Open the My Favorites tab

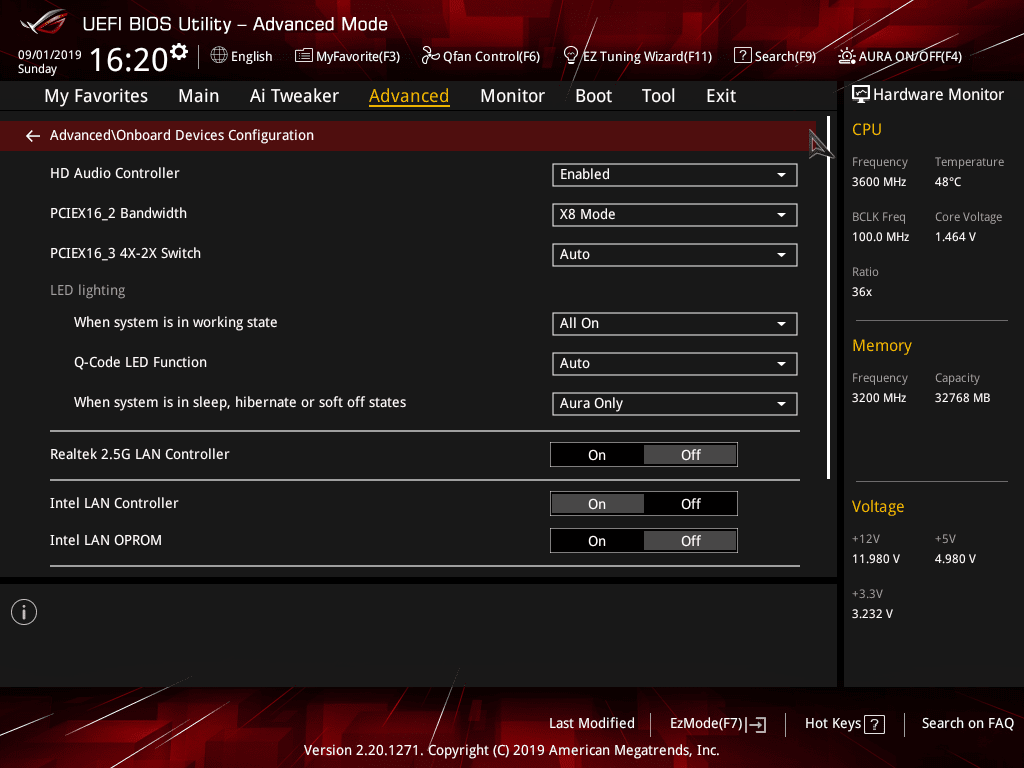pyautogui.click(x=96, y=96)
